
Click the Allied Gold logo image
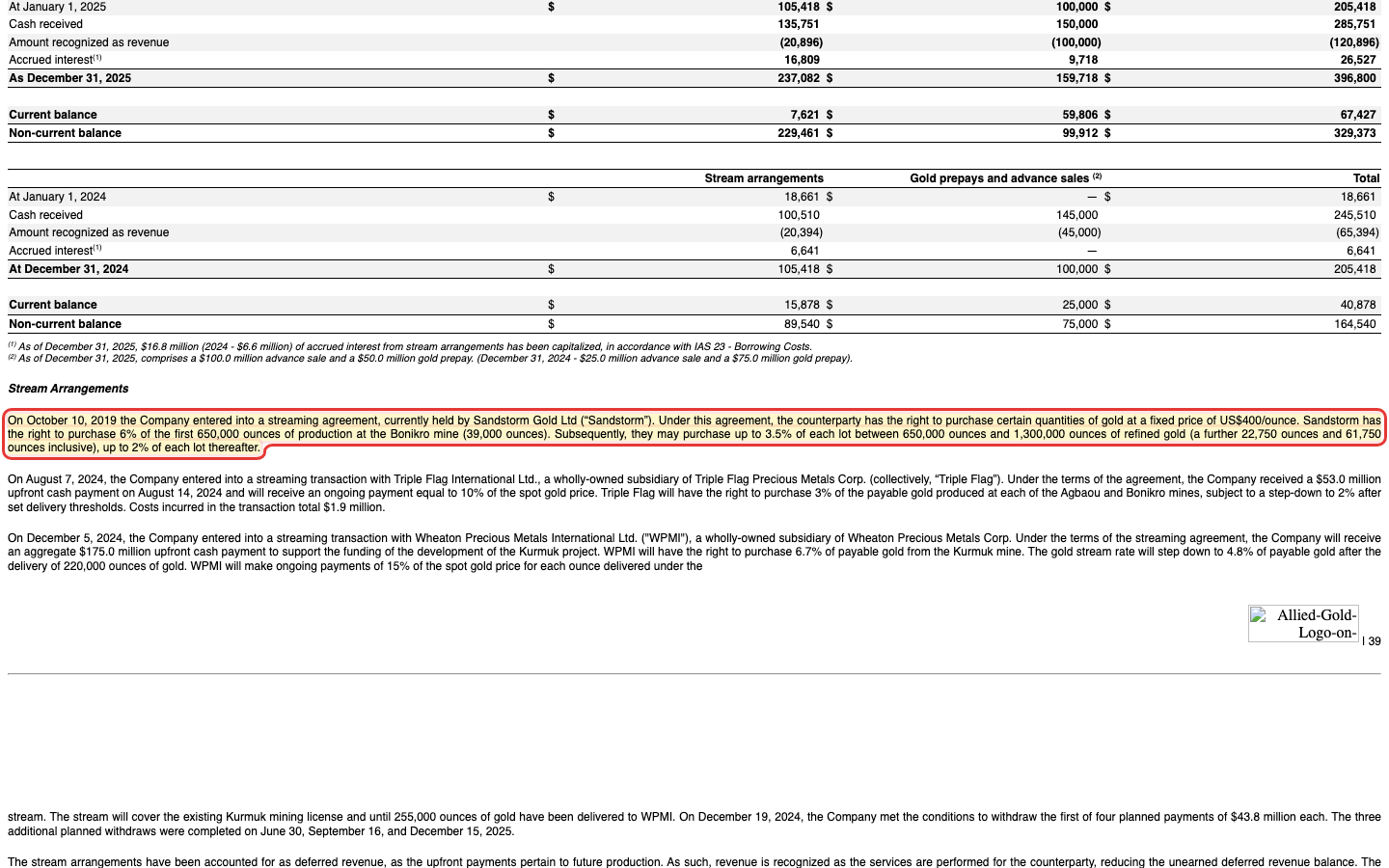(1303, 624)
